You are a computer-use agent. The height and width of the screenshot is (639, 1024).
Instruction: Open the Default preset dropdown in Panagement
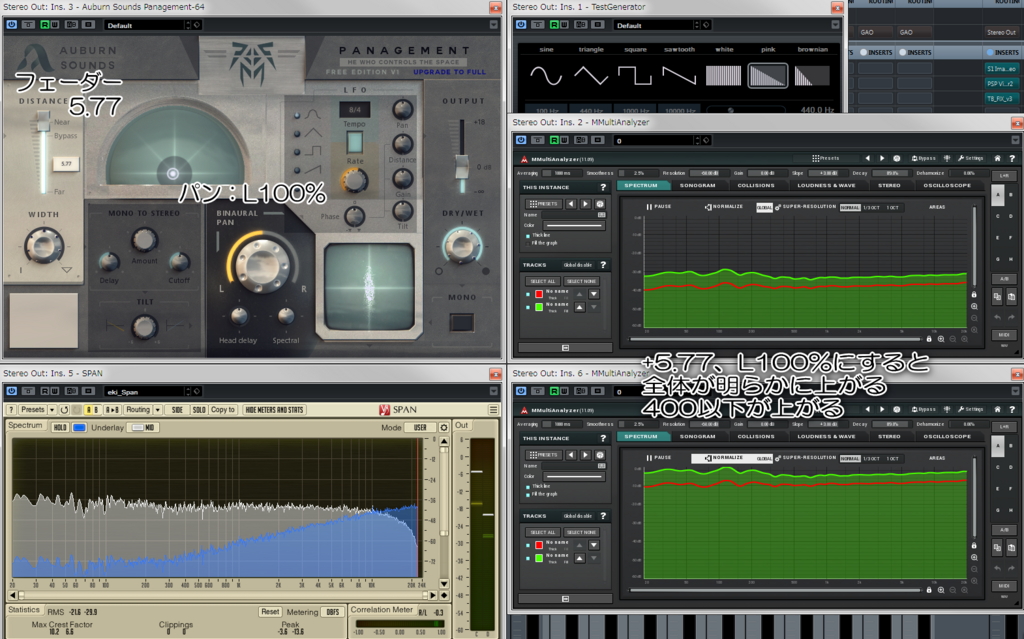point(146,25)
